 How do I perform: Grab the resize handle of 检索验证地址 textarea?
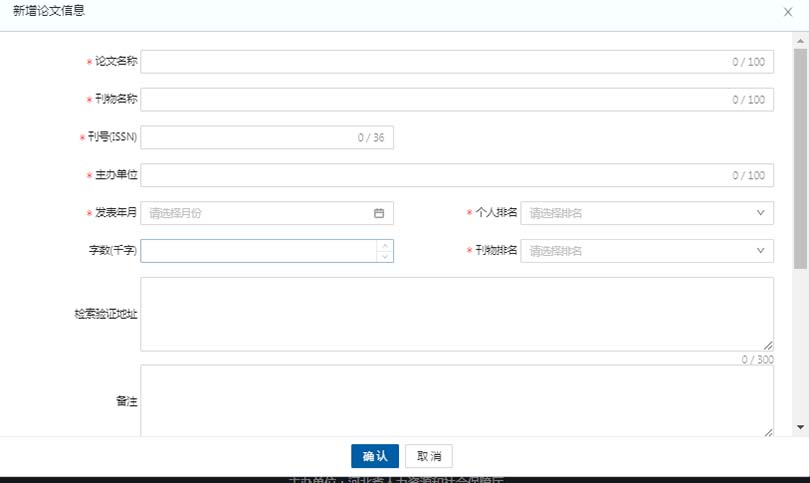coord(768,345)
